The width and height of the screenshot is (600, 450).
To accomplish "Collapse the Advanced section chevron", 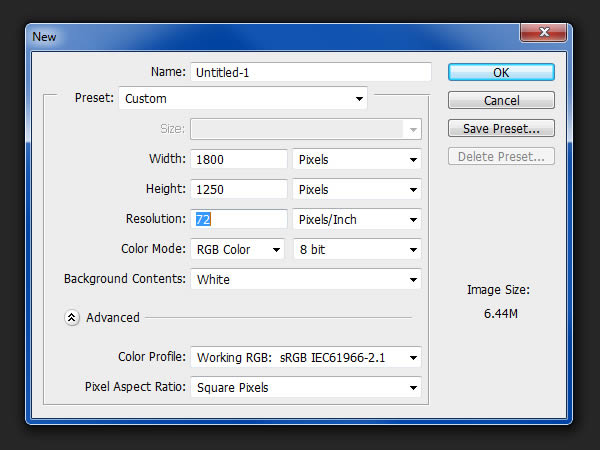I will 72,318.
